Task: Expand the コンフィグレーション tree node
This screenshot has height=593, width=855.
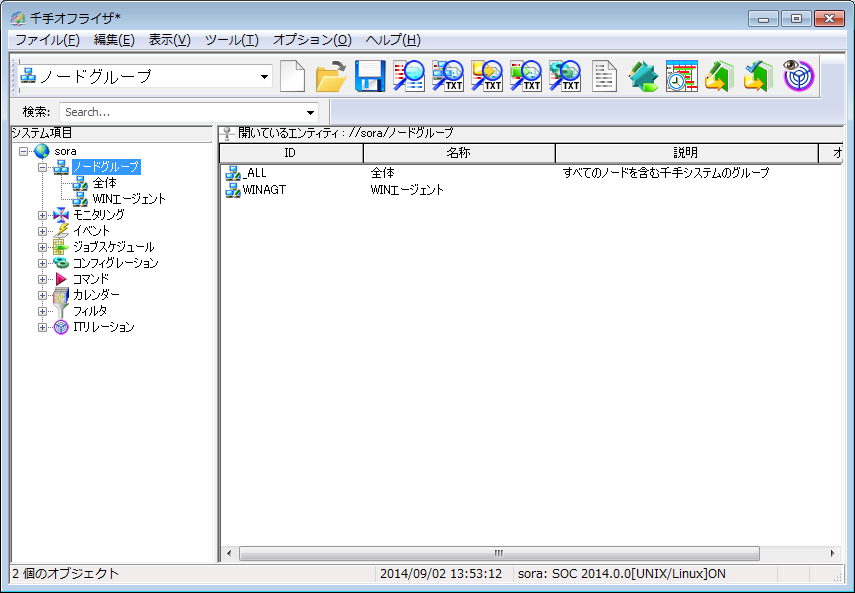Action: pyautogui.click(x=42, y=263)
